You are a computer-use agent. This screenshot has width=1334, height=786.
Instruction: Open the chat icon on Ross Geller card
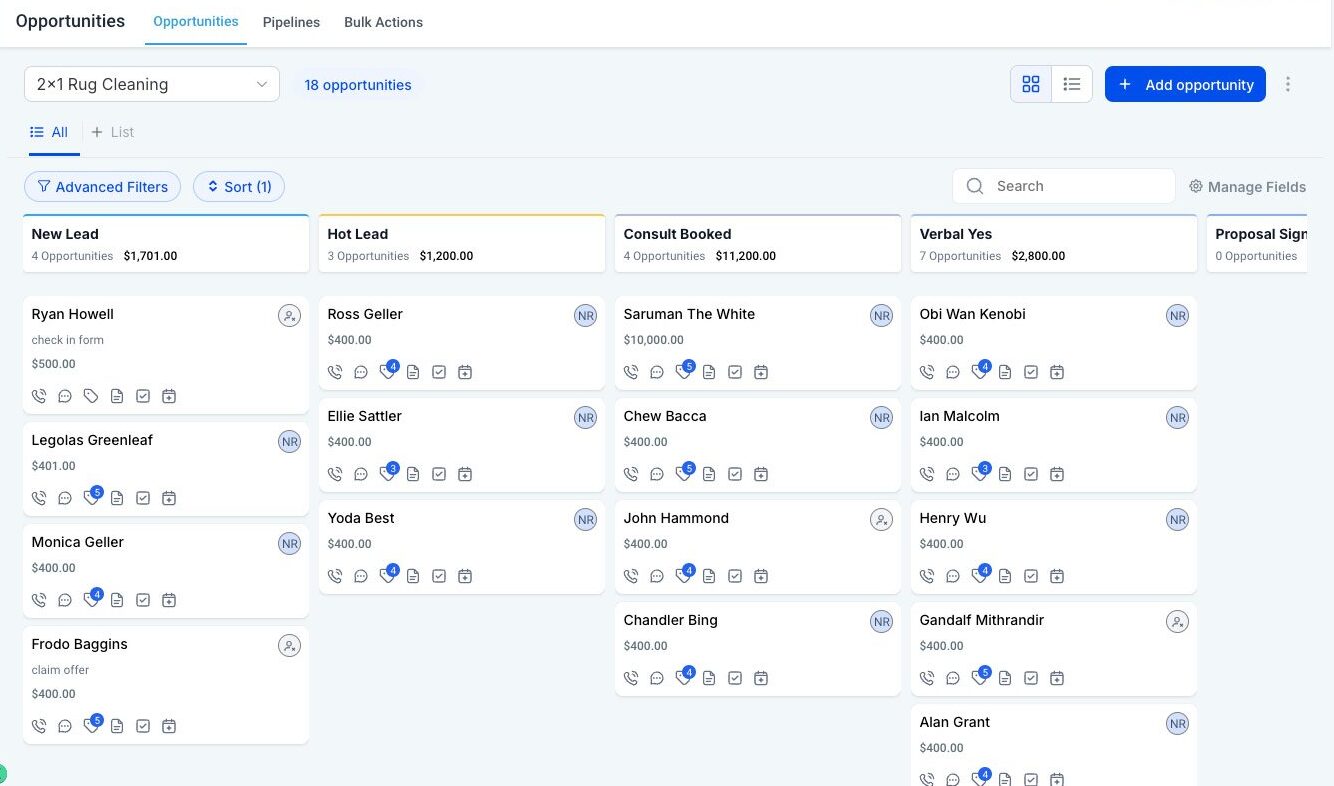(361, 372)
